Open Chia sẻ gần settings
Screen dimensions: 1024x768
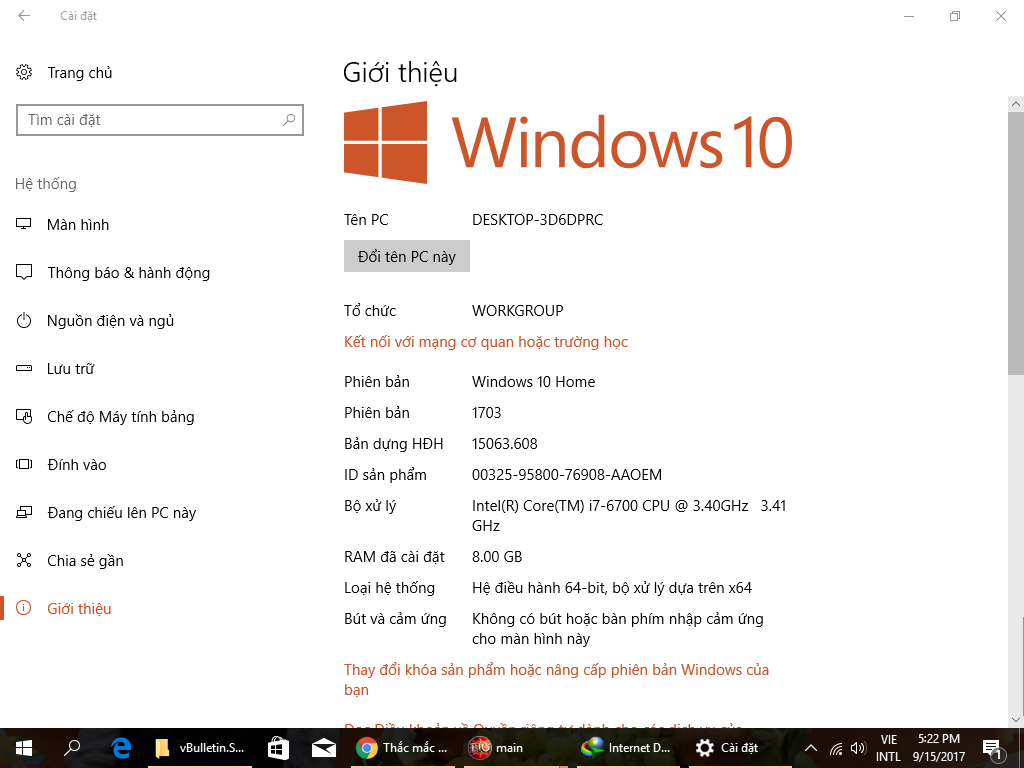pyautogui.click(x=85, y=561)
